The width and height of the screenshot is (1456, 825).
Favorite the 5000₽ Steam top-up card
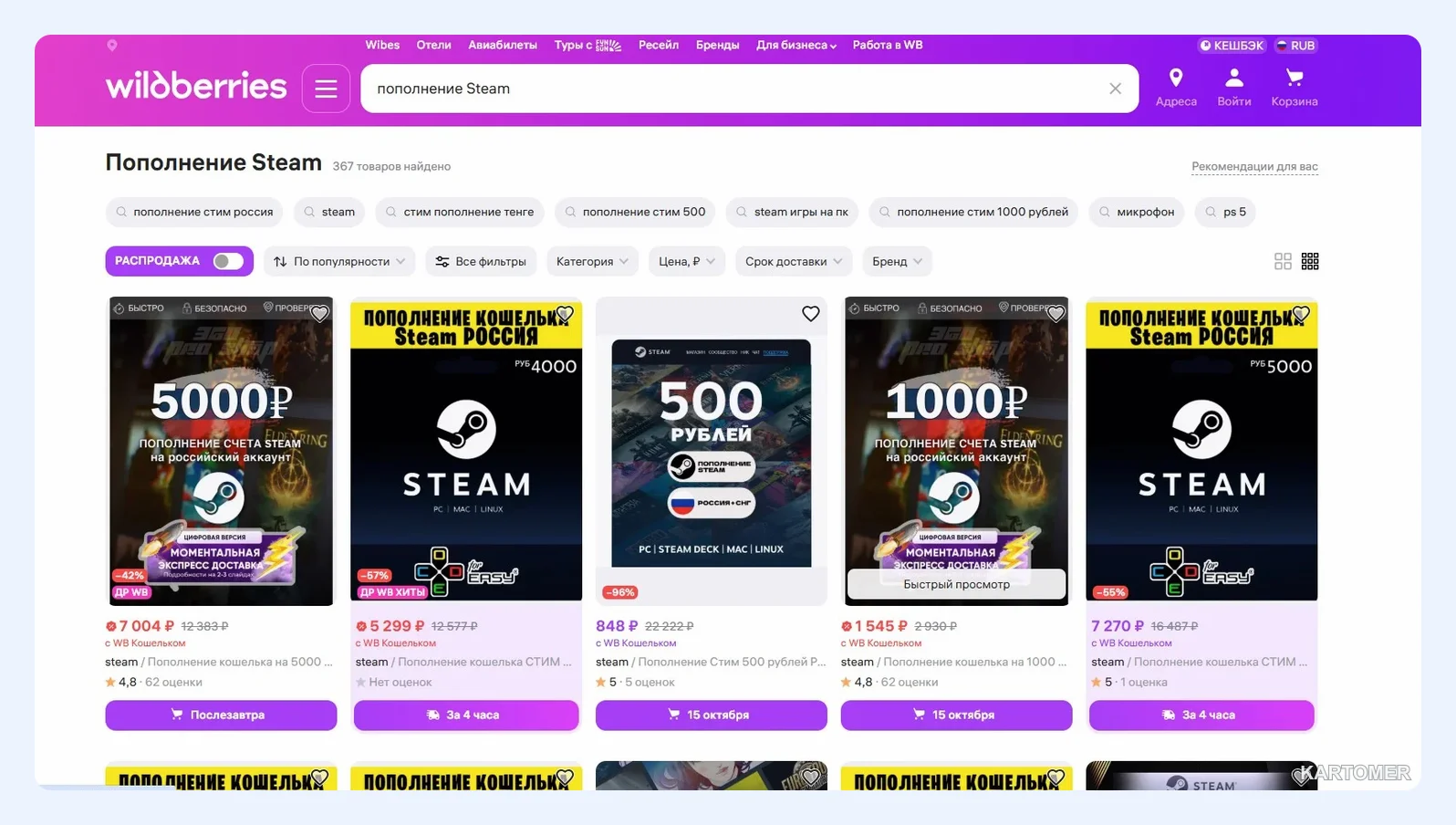[x=319, y=314]
